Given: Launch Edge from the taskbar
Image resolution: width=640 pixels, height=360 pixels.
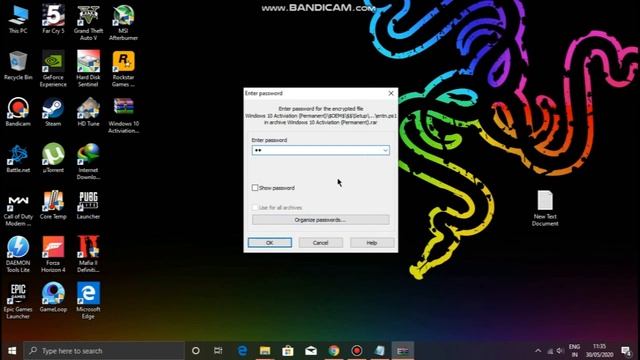Looking at the screenshot, I should (242, 351).
